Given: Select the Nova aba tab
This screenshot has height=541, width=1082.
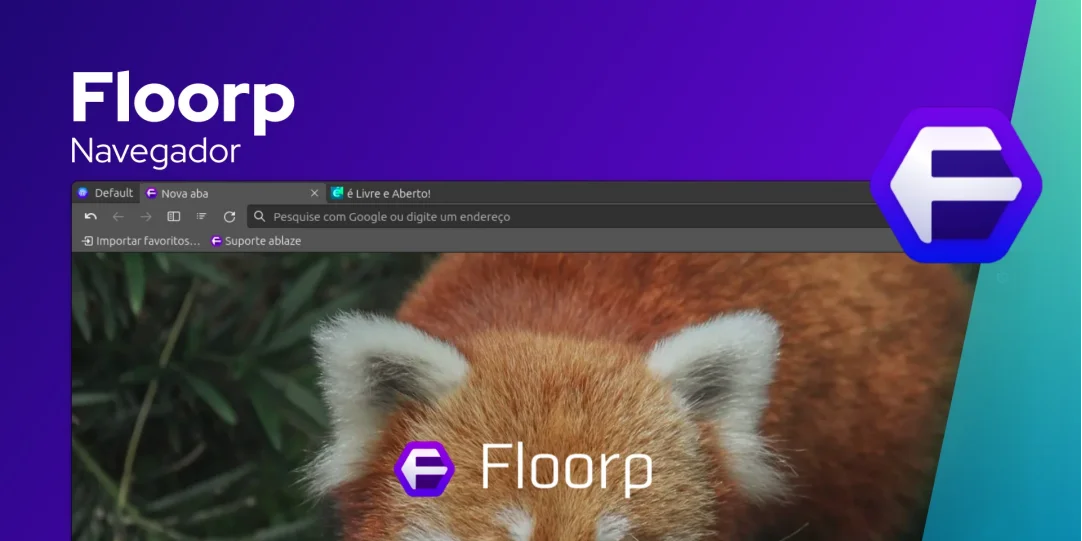Looking at the screenshot, I should tap(233, 193).
